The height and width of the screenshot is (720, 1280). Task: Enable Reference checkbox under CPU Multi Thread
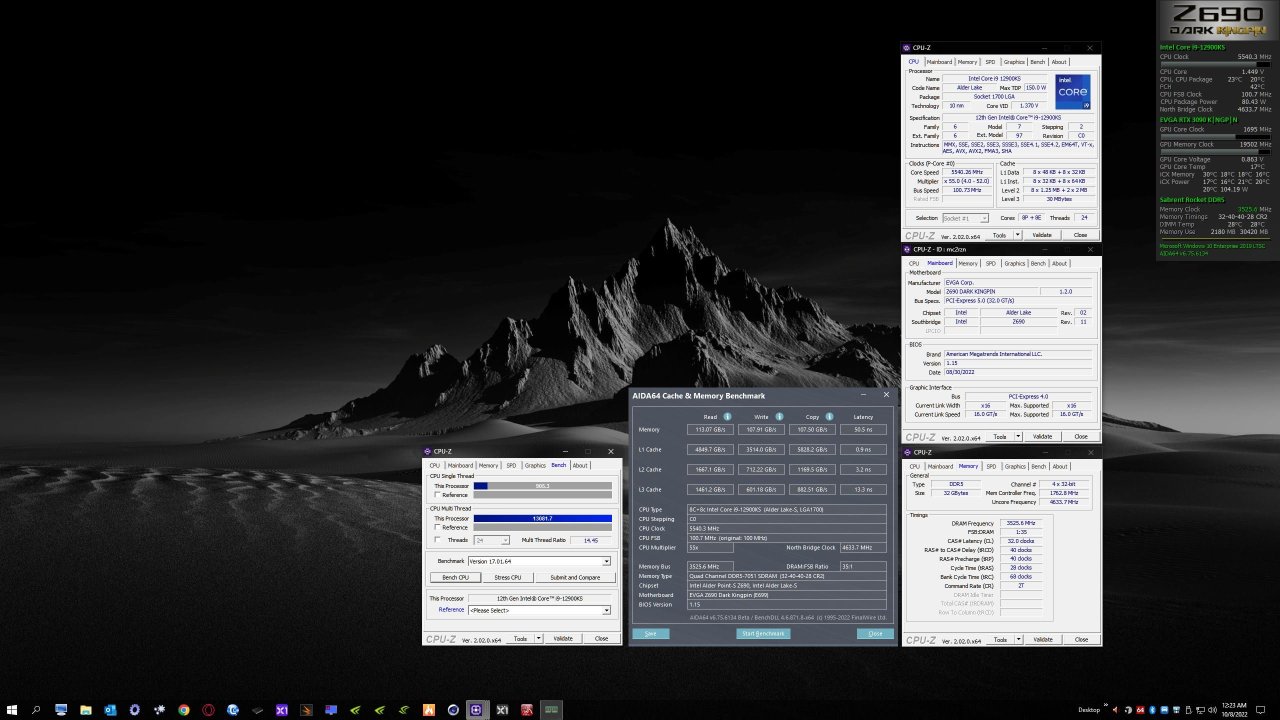438,528
